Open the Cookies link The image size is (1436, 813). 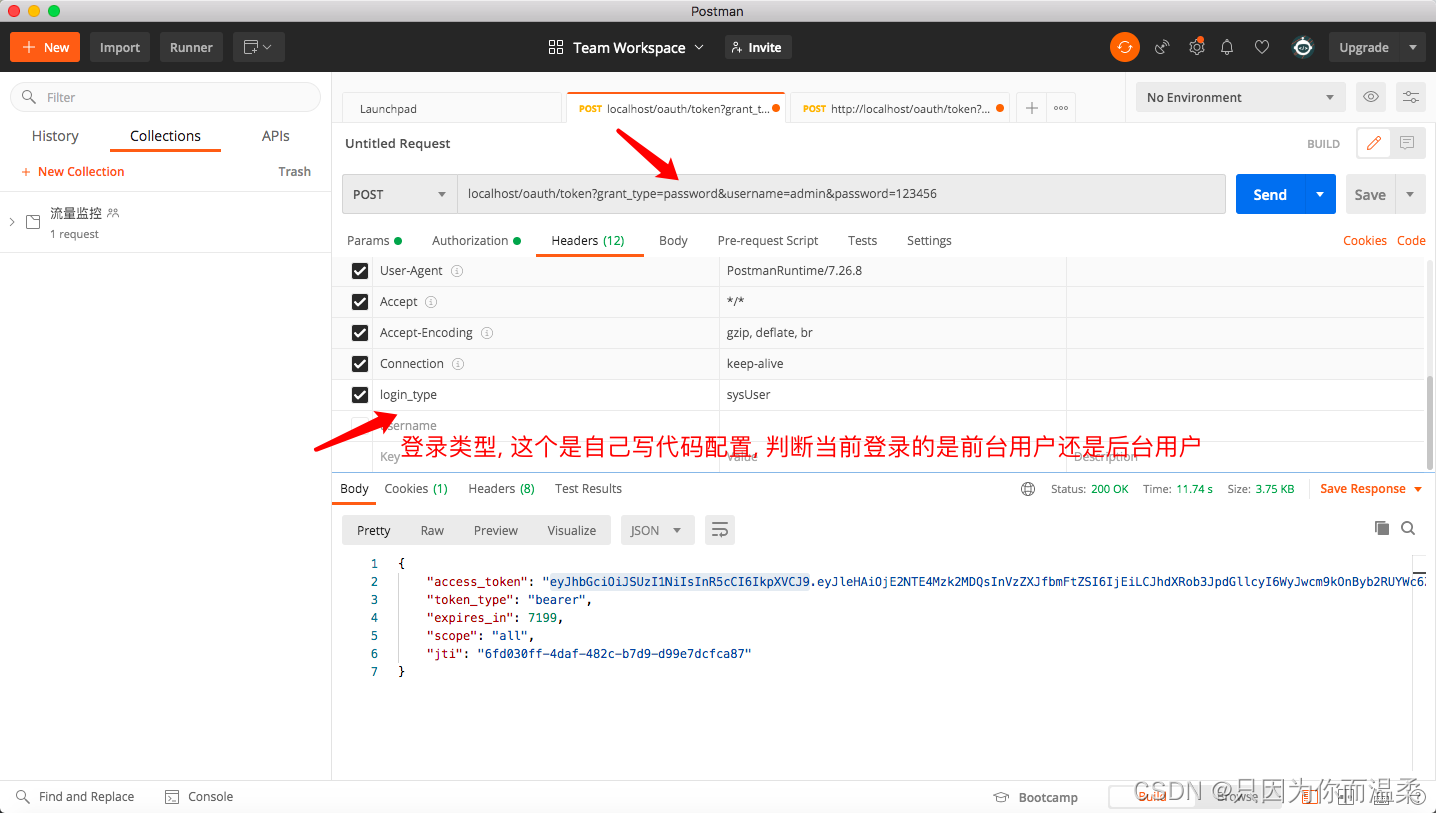pyautogui.click(x=1364, y=241)
